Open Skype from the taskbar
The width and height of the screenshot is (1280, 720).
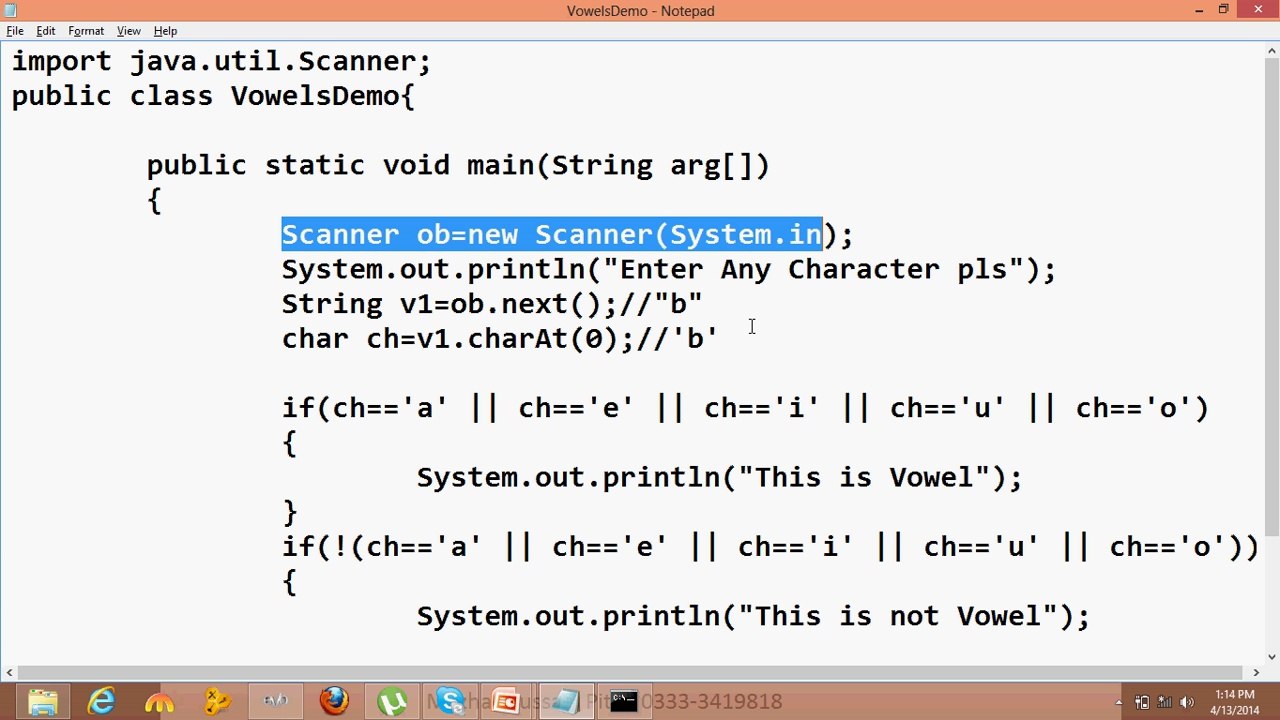coord(450,702)
